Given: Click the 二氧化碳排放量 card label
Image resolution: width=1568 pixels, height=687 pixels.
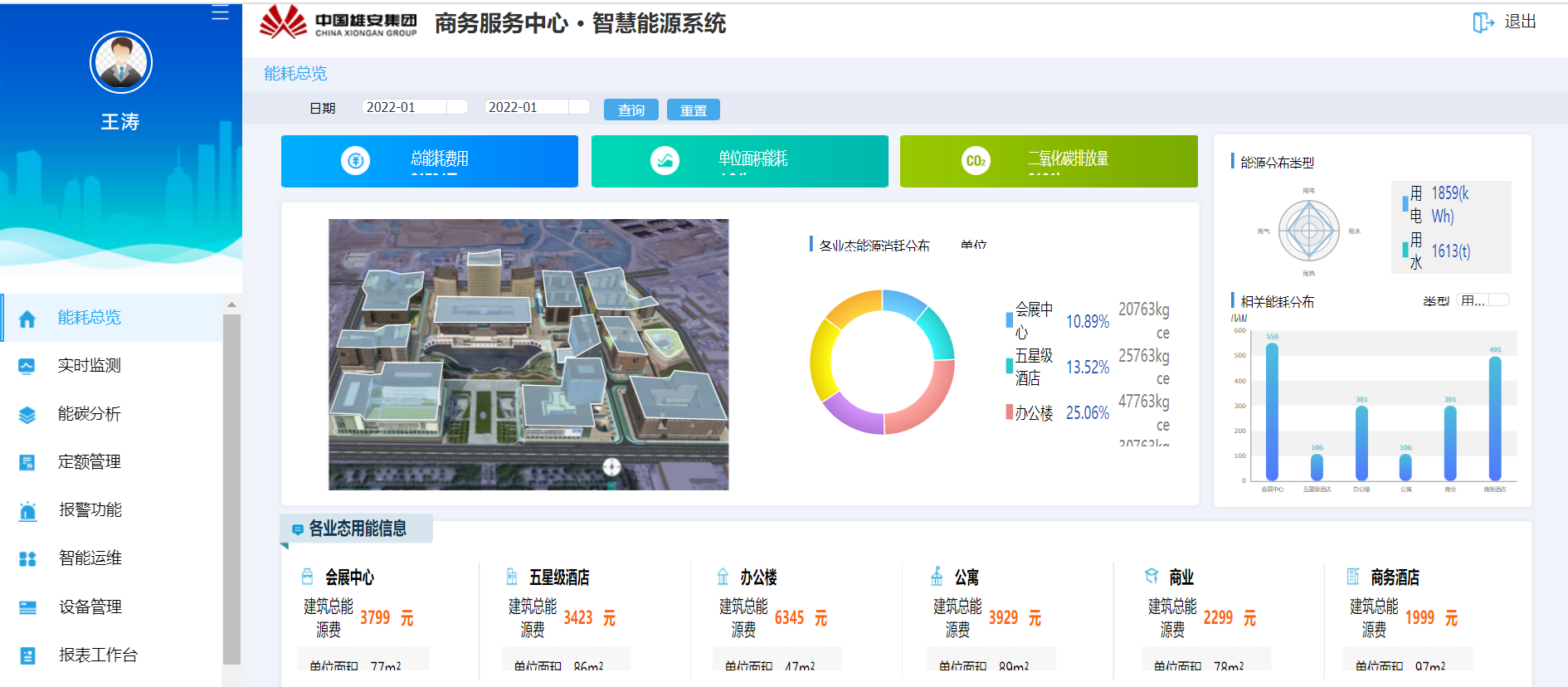Looking at the screenshot, I should (1069, 158).
